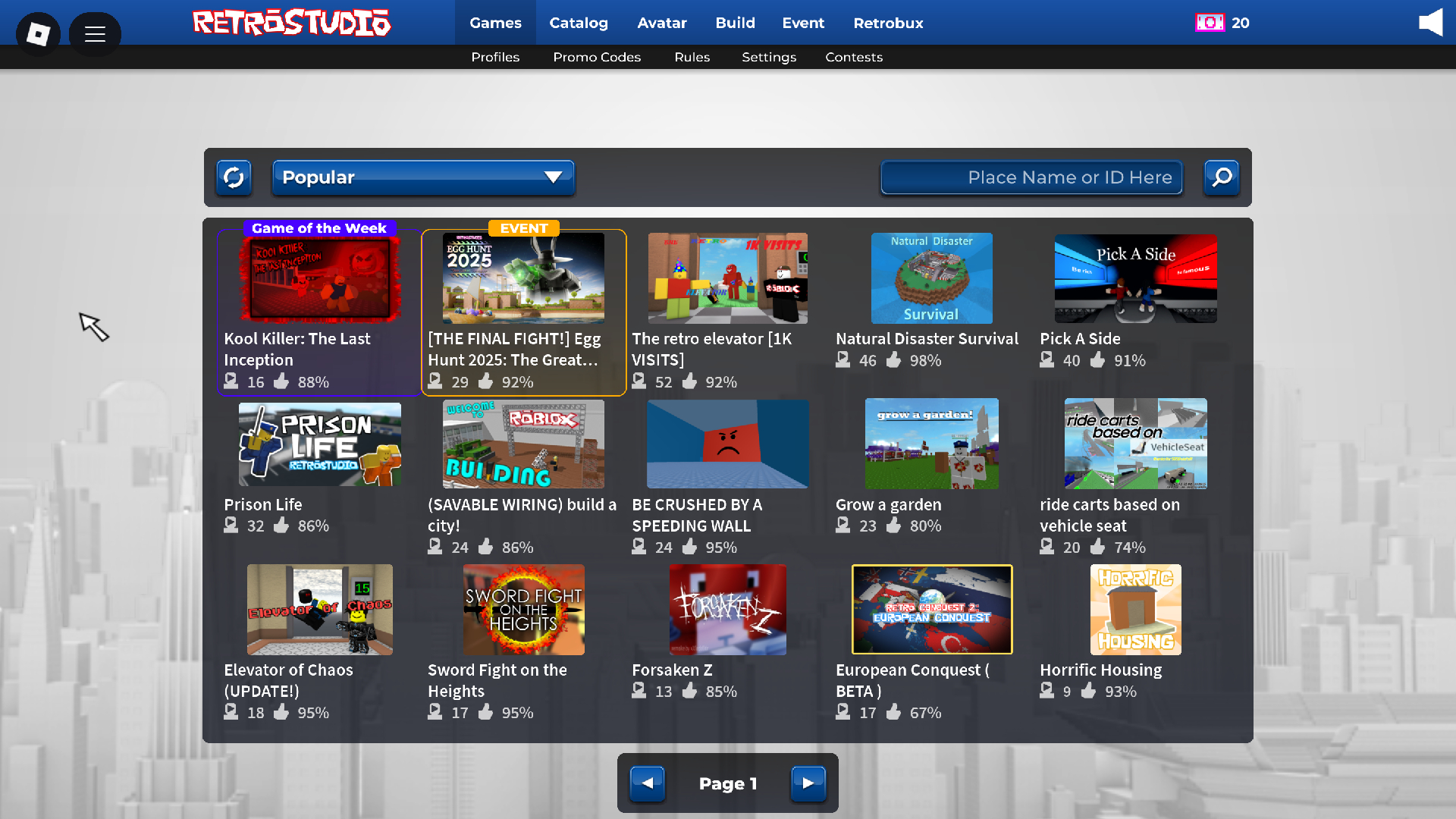Click the Kool Killer: The Last Inception title
The width and height of the screenshot is (1456, 819).
pos(297,350)
